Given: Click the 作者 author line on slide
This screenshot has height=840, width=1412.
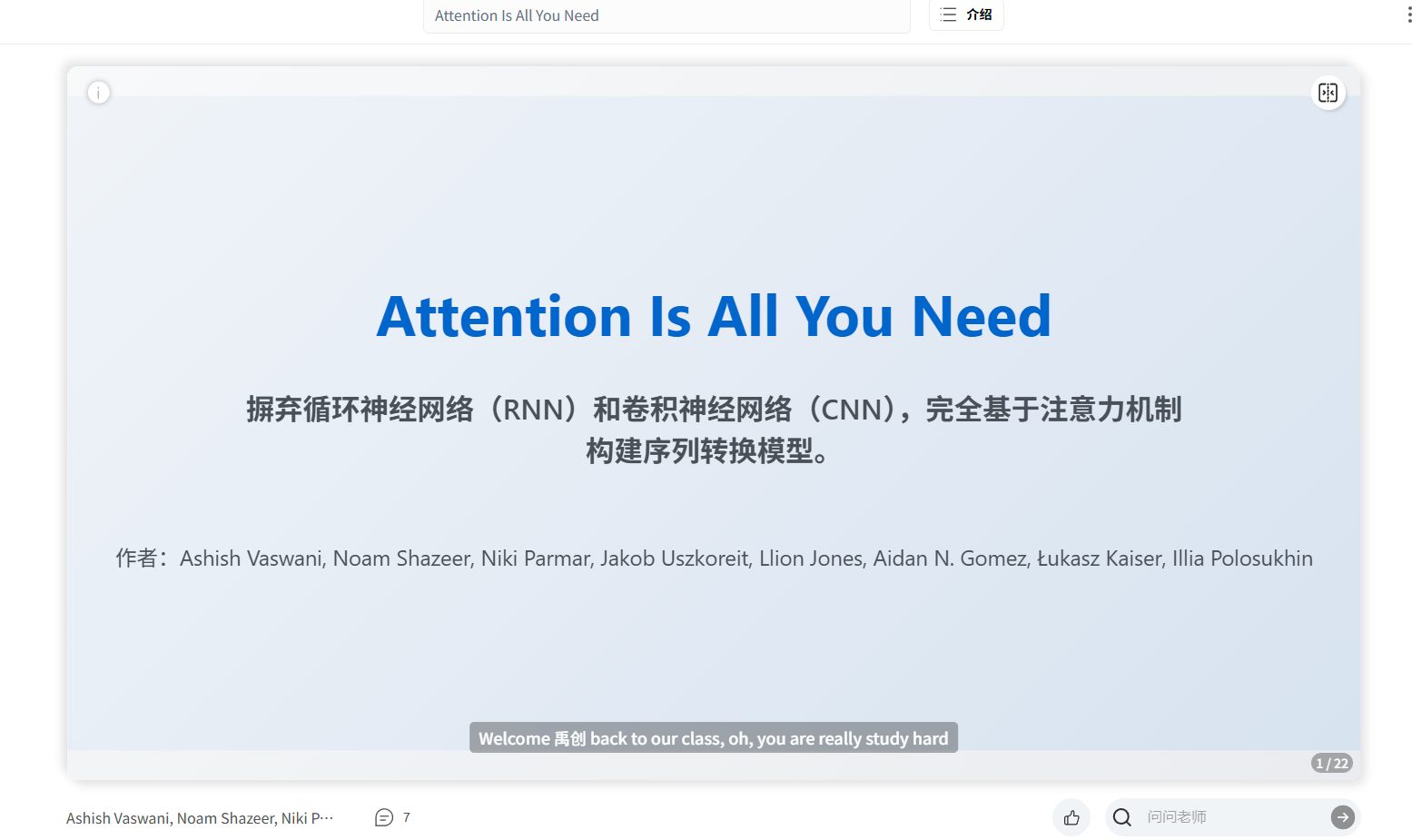Looking at the screenshot, I should pyautogui.click(x=714, y=558).
